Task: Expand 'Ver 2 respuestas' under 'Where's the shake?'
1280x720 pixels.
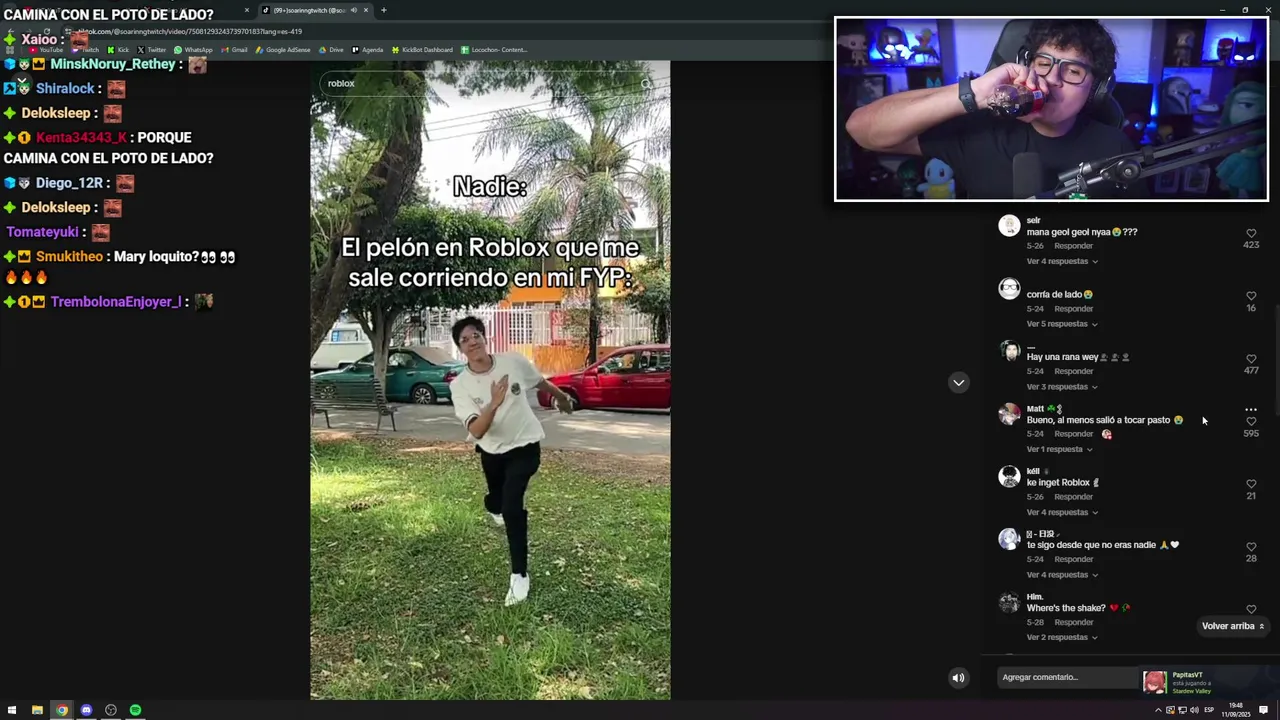Action: coord(1062,637)
